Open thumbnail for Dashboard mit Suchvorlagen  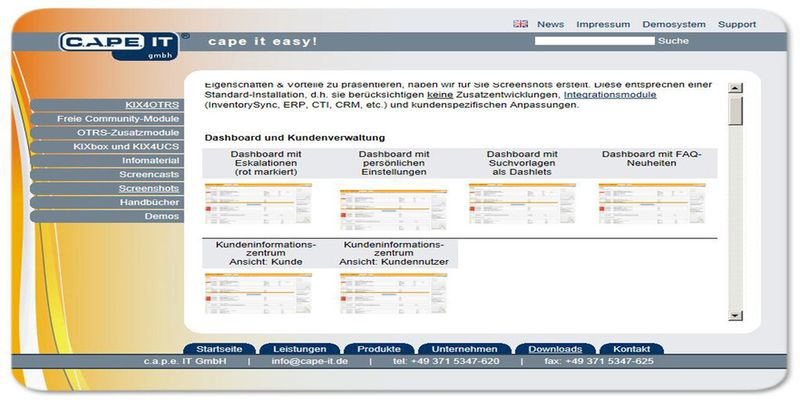click(x=522, y=203)
